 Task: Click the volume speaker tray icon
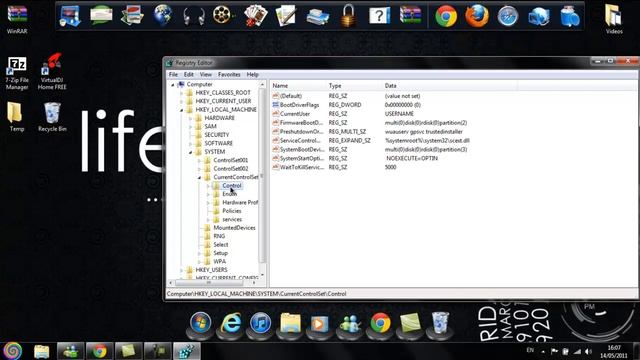pos(588,351)
